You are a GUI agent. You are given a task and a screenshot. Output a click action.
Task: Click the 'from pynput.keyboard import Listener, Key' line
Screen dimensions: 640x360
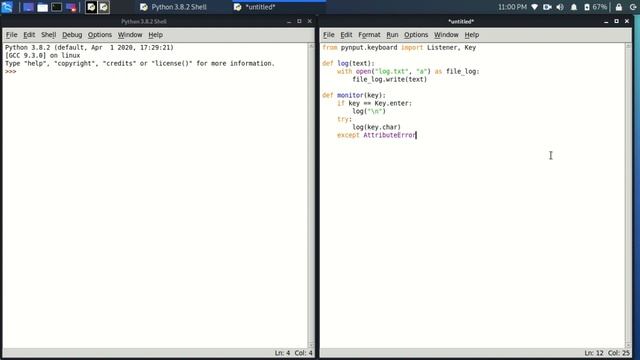pos(399,47)
